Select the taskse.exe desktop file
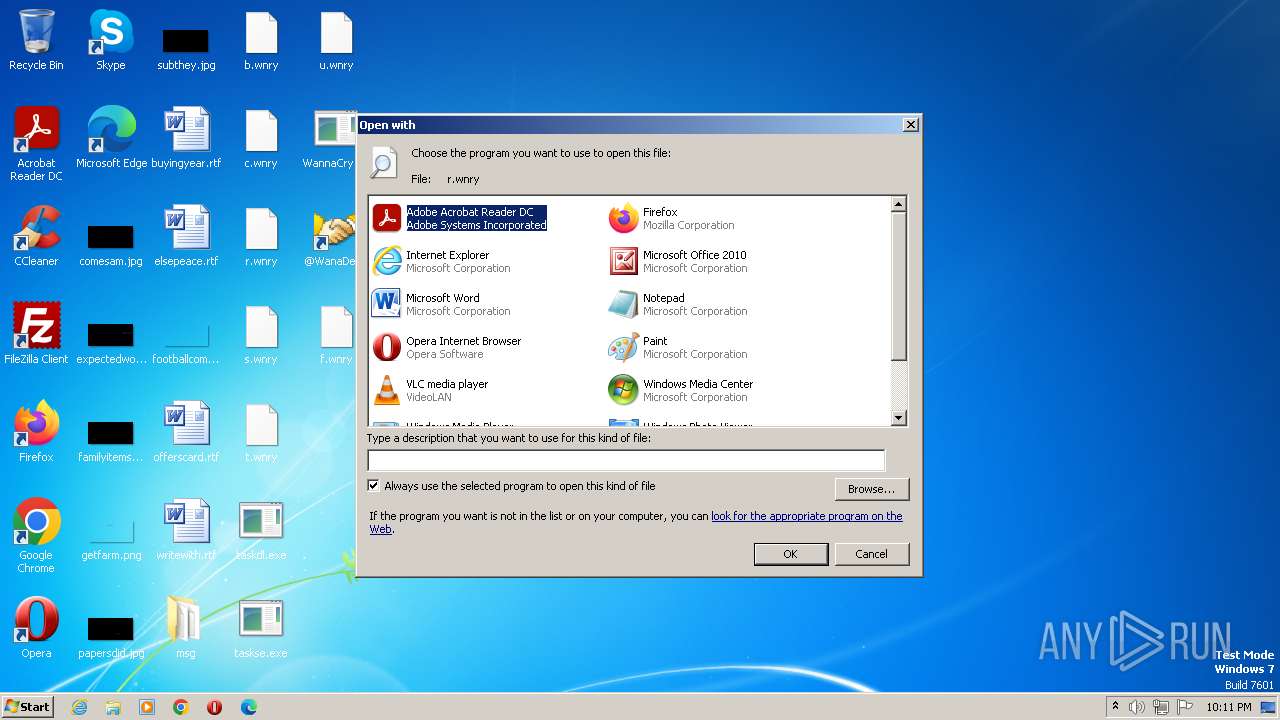The image size is (1280, 720). click(261, 628)
